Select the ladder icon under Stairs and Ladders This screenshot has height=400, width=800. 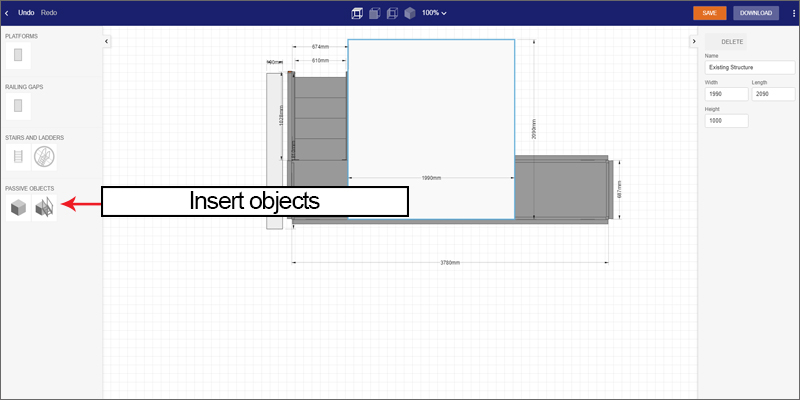pos(18,156)
